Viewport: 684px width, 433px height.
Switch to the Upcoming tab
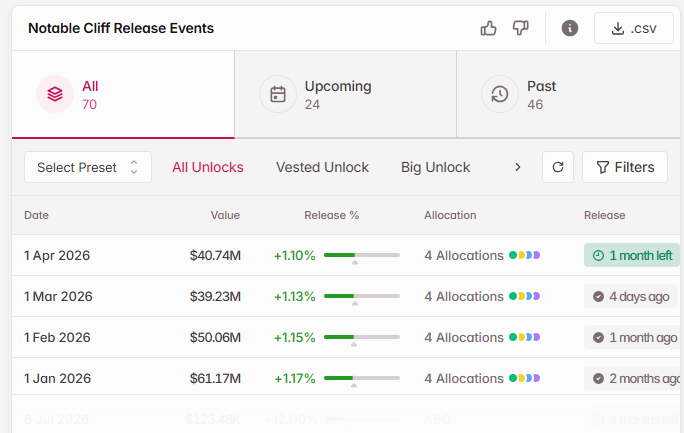click(345, 95)
